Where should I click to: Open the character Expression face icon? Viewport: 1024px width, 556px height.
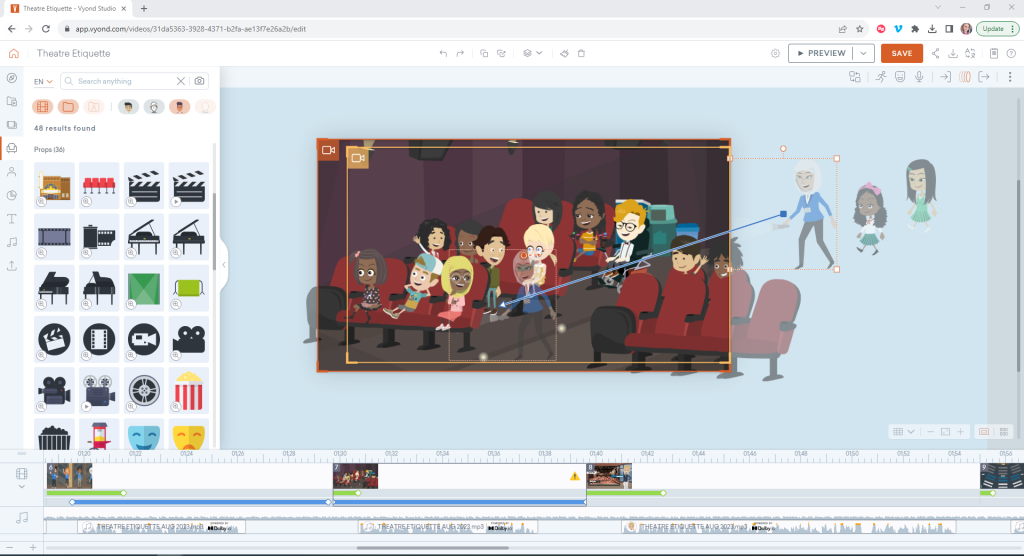pos(900,77)
